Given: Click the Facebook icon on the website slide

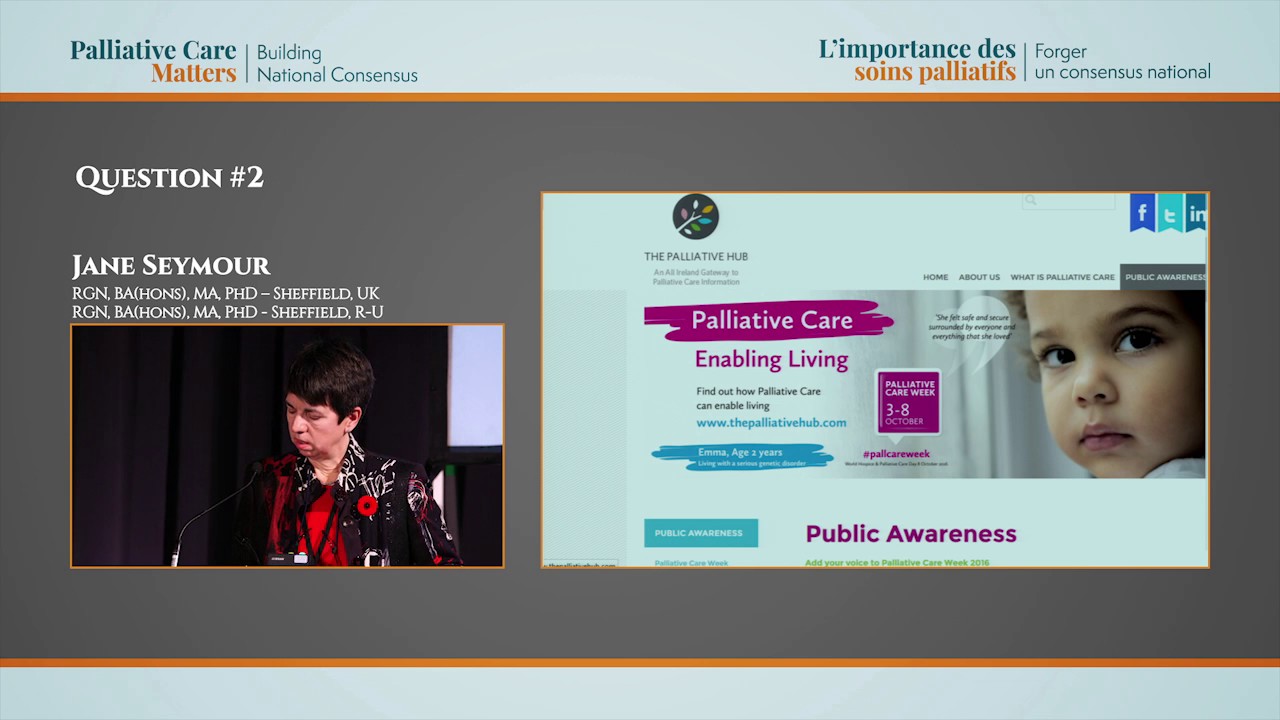Looking at the screenshot, I should [1142, 213].
